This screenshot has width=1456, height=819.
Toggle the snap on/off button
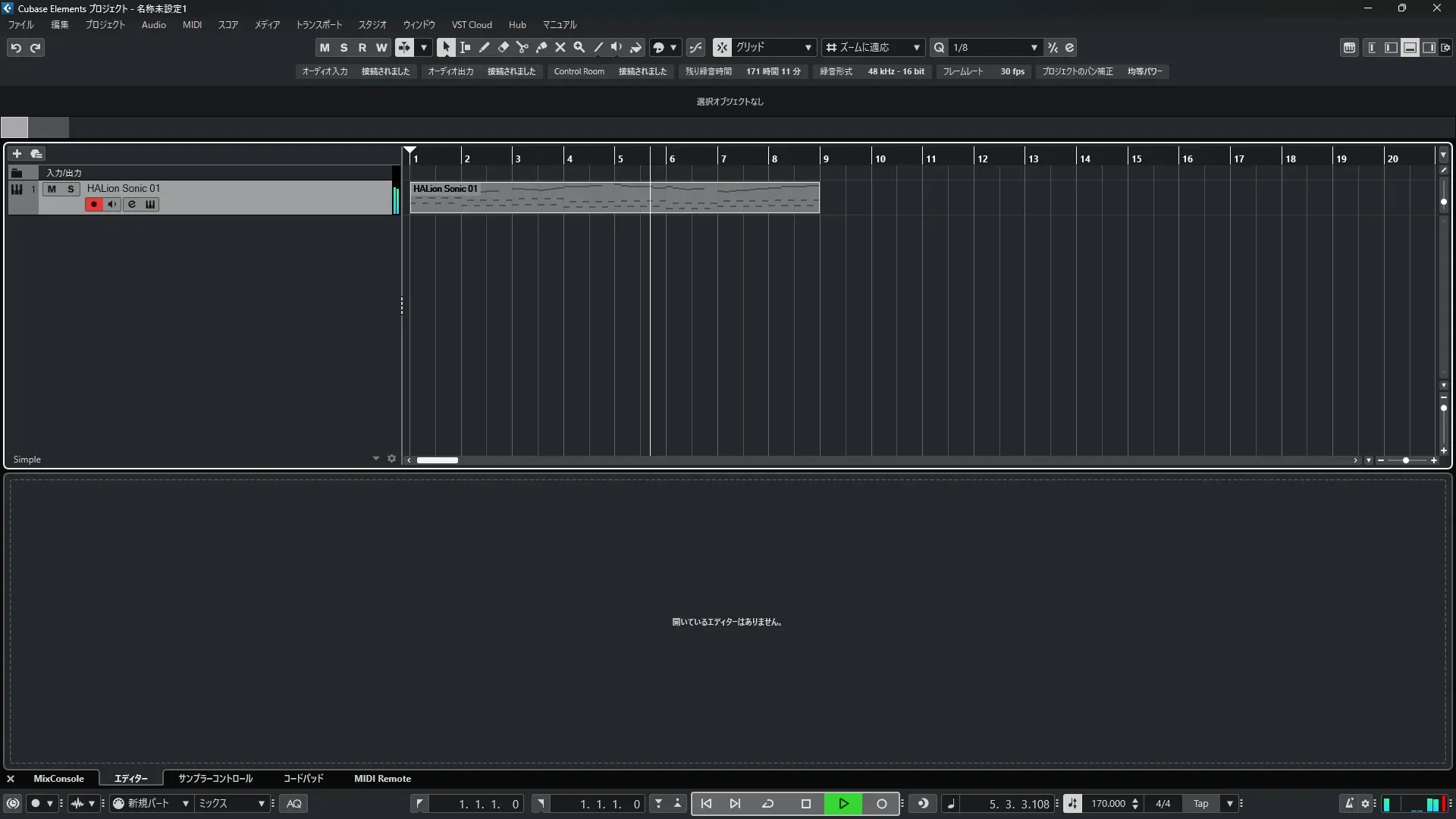(x=721, y=47)
